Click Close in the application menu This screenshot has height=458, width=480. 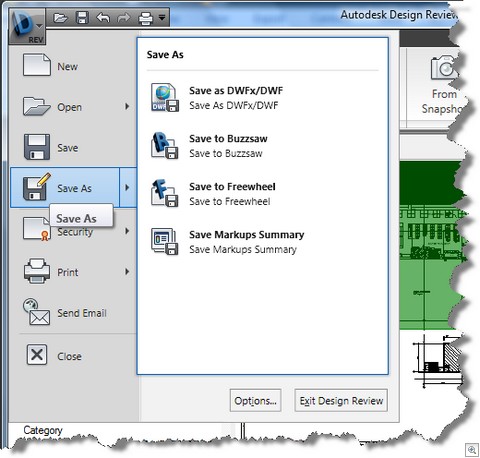[73, 356]
